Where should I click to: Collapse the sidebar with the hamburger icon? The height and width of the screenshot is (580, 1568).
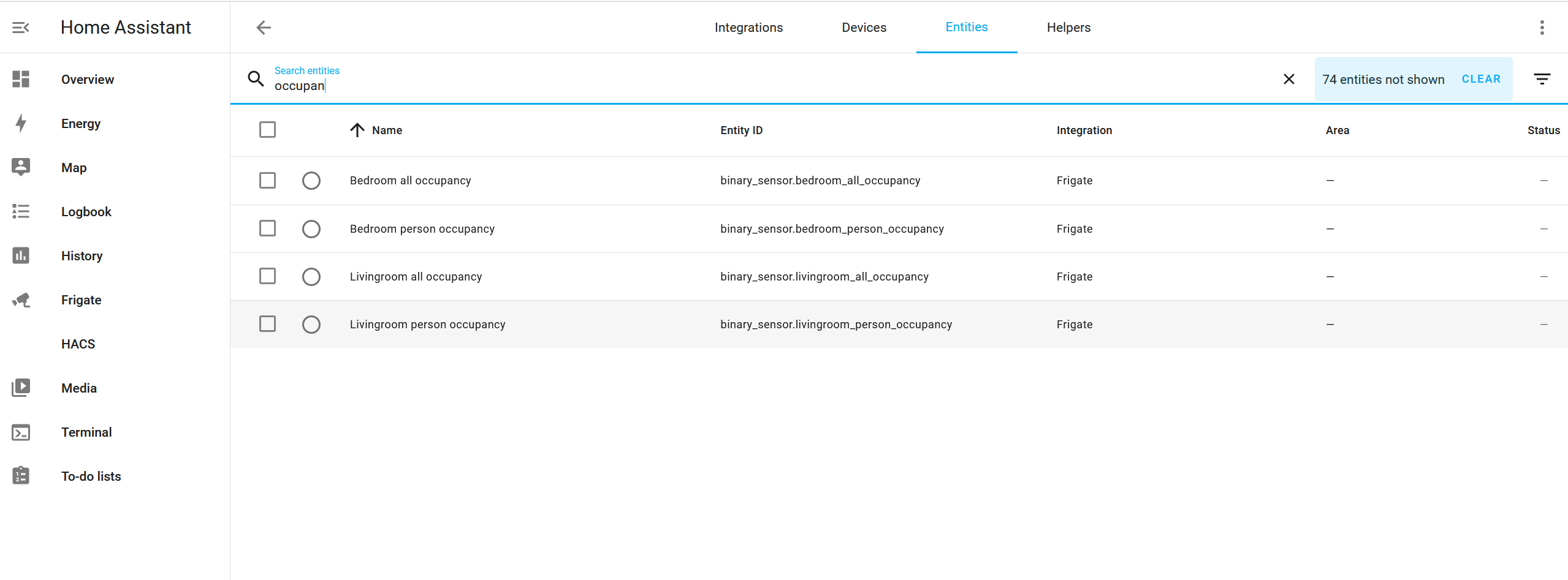(21, 28)
